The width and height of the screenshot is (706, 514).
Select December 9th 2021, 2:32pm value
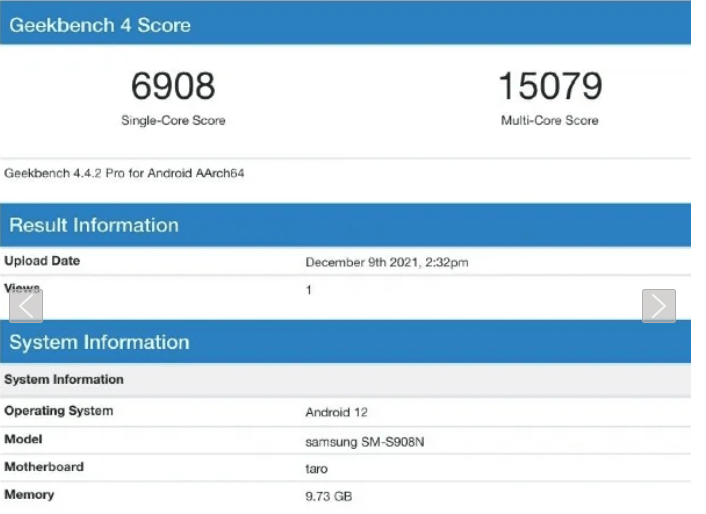tap(387, 262)
